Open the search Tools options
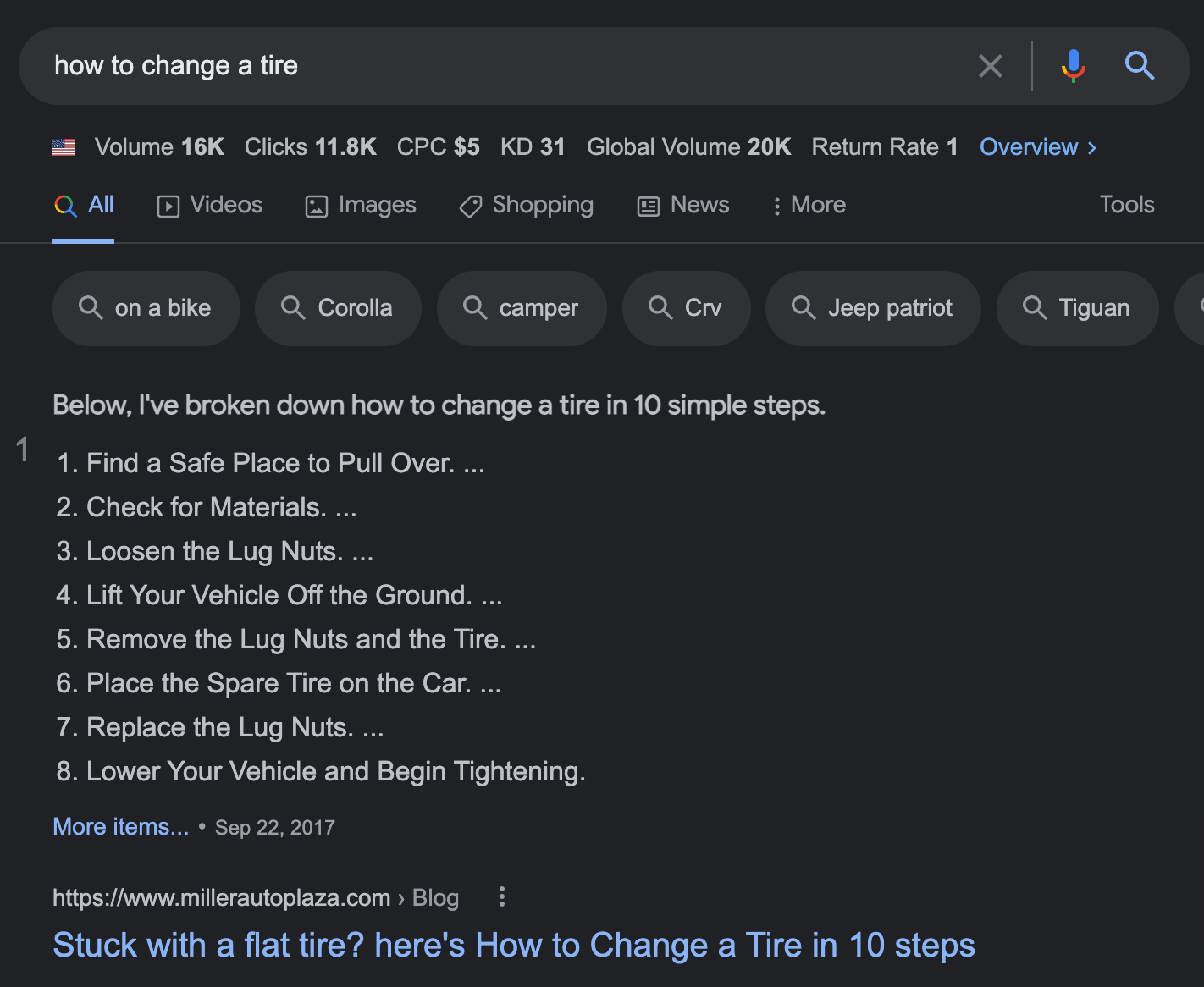 coord(1126,205)
